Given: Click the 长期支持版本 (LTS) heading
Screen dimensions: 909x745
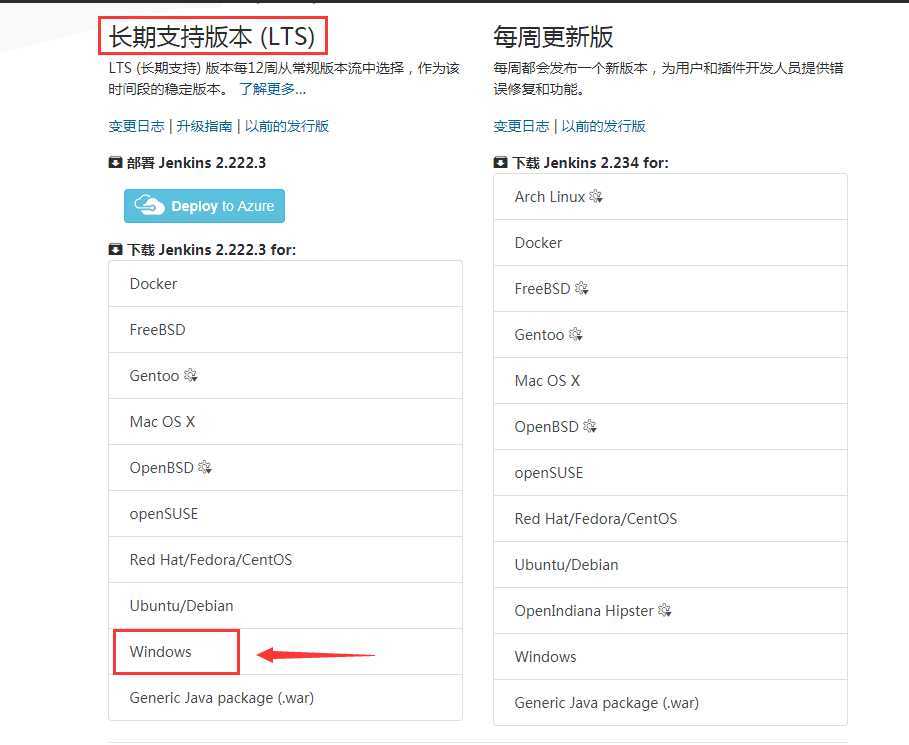Looking at the screenshot, I should [x=212, y=37].
